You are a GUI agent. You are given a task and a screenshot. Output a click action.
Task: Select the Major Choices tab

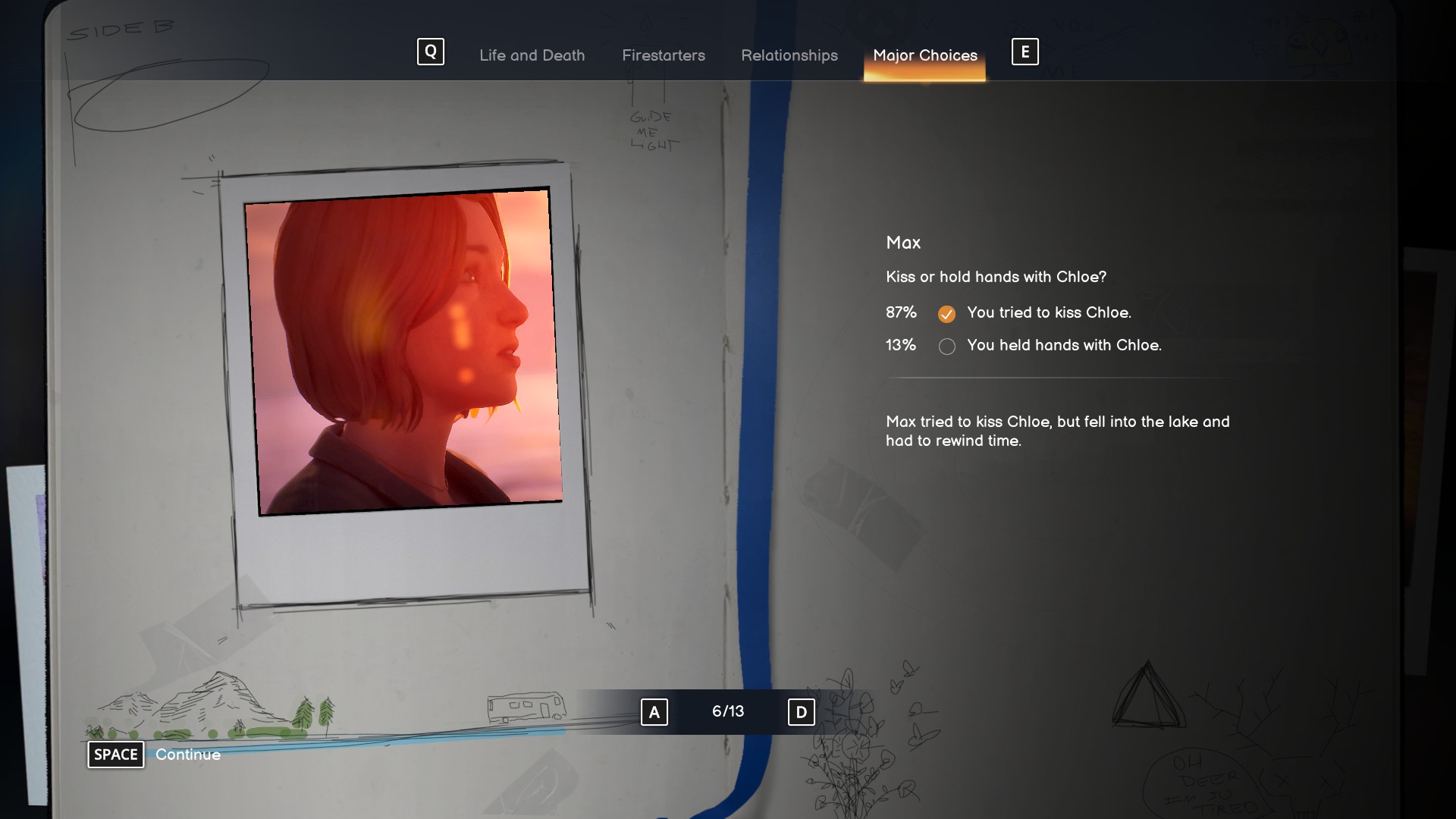(x=924, y=55)
